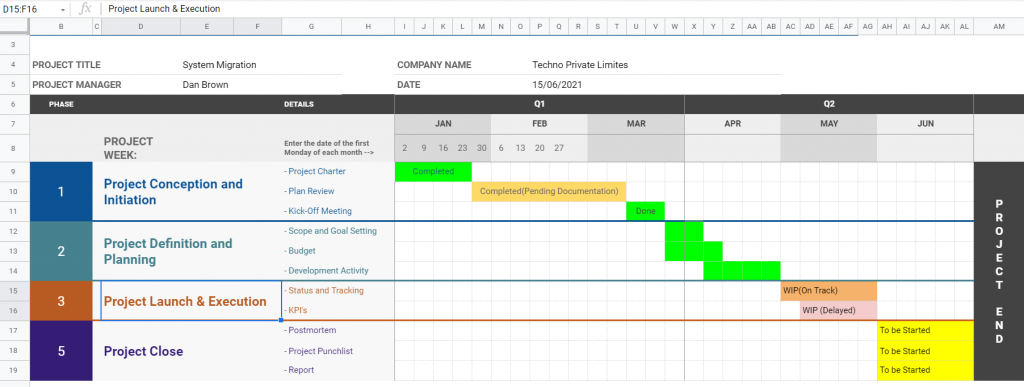Click the Q2 quarter header cell
Viewport: 1024px width, 387px height.
(x=829, y=104)
